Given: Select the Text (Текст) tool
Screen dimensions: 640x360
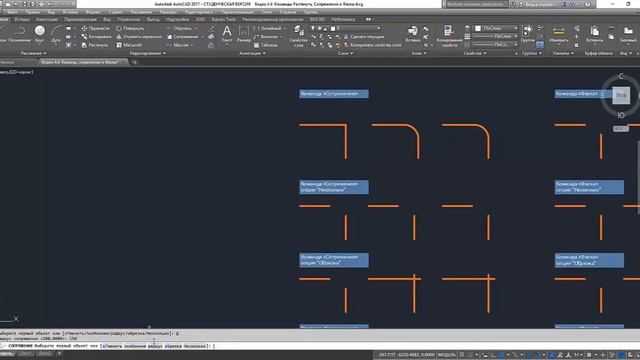Looking at the screenshot, I should [x=227, y=34].
